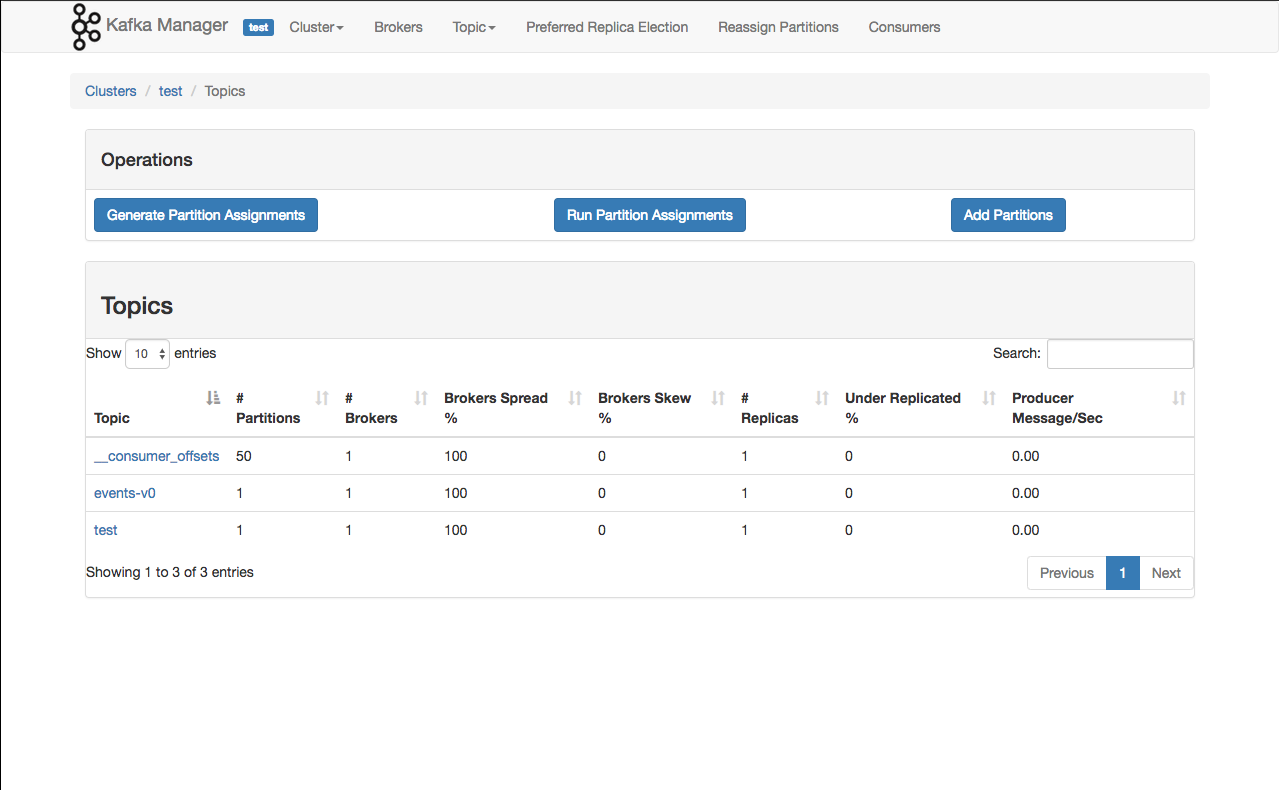The image size is (1279, 790).
Task: Click the '50' partitions value for __consumer_offsets
Action: click(x=244, y=456)
